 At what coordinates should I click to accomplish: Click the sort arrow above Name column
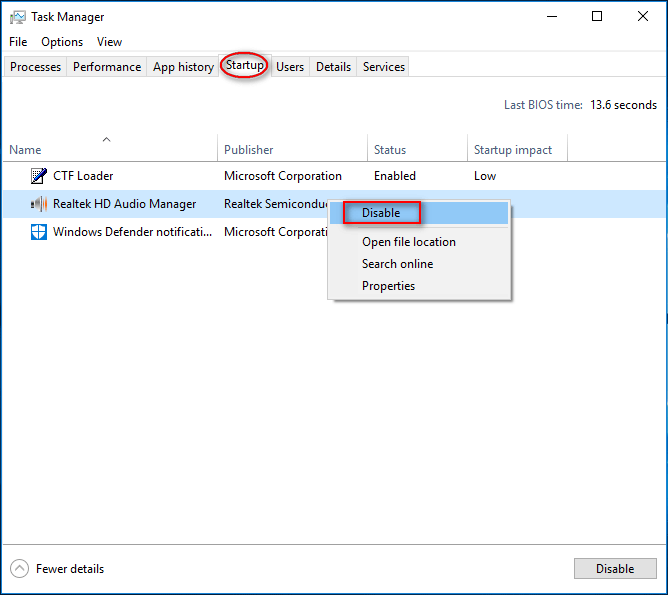[x=107, y=139]
